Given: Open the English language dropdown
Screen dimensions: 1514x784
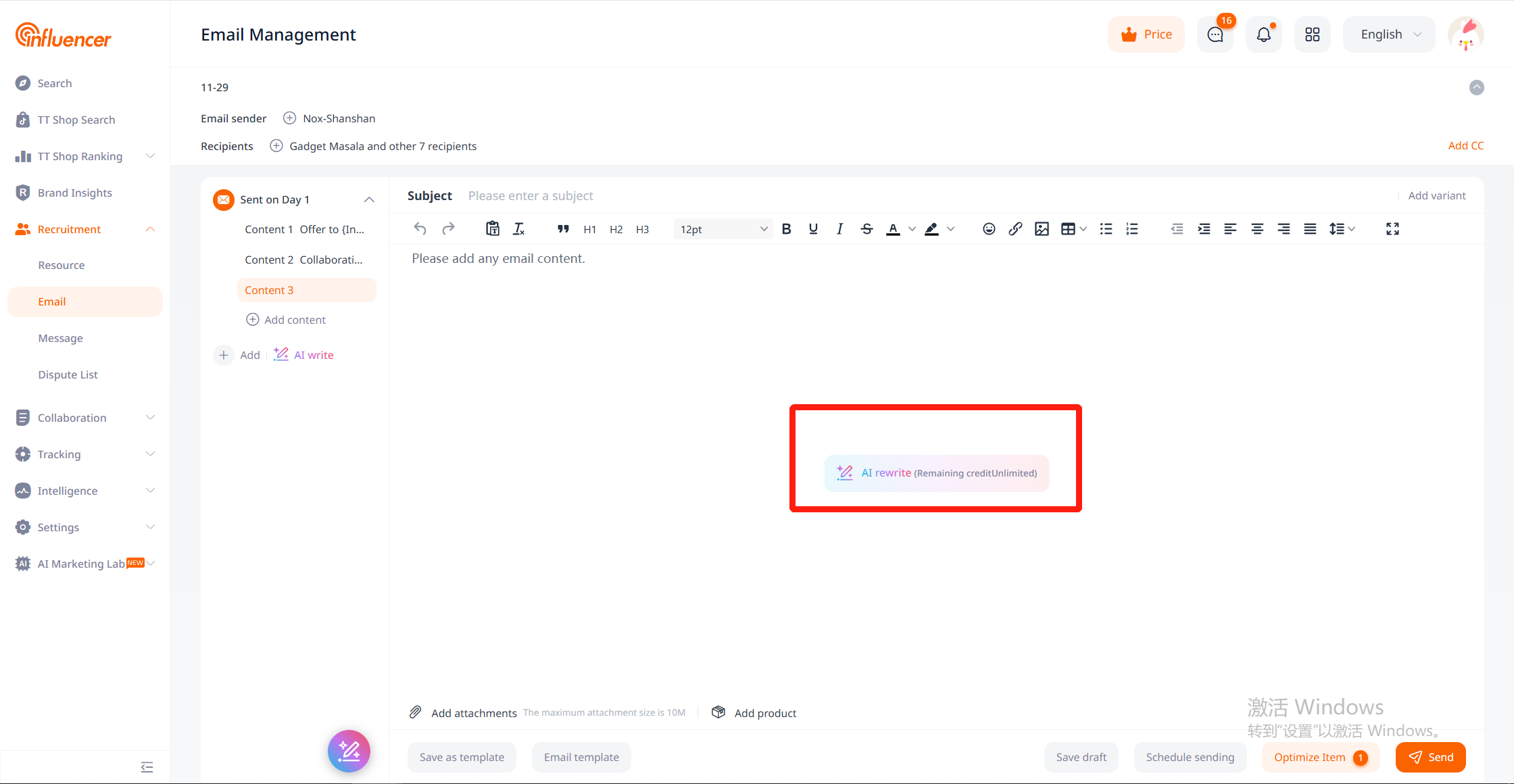Looking at the screenshot, I should tap(1390, 34).
